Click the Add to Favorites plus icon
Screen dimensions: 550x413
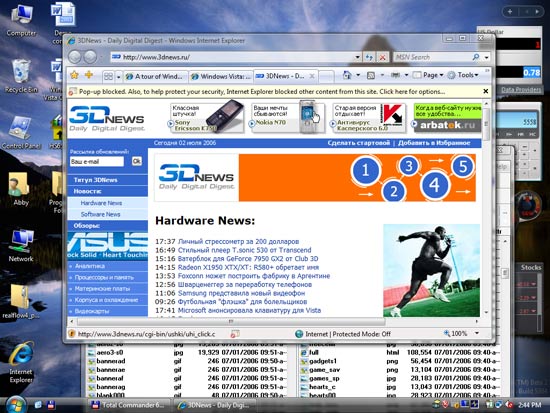coord(89,75)
